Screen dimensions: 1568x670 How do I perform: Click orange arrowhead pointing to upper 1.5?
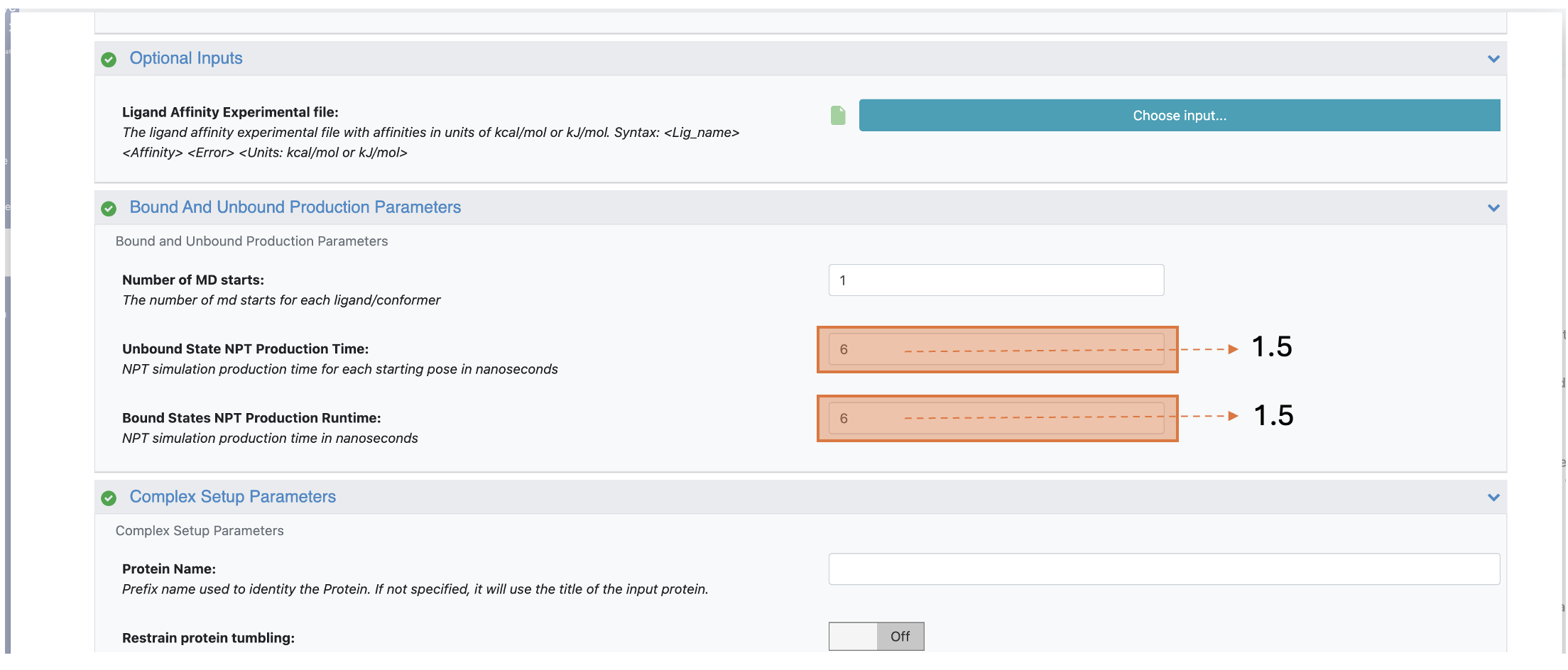[x=1233, y=349]
